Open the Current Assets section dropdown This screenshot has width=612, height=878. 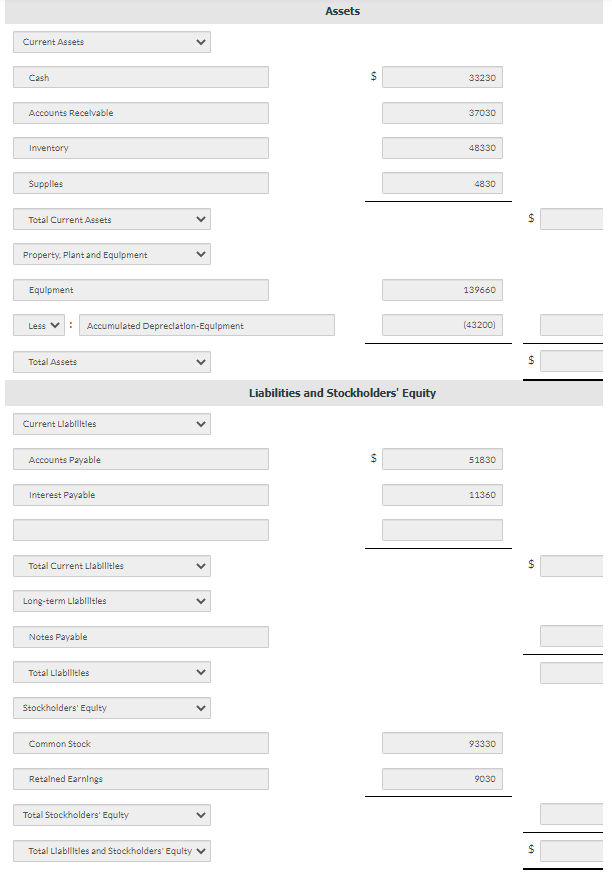(111, 42)
